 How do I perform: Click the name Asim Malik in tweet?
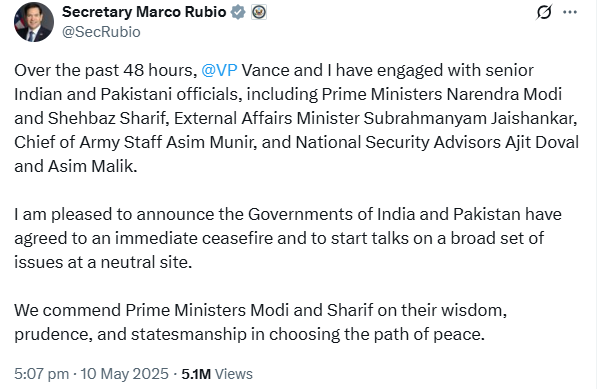[93, 166]
